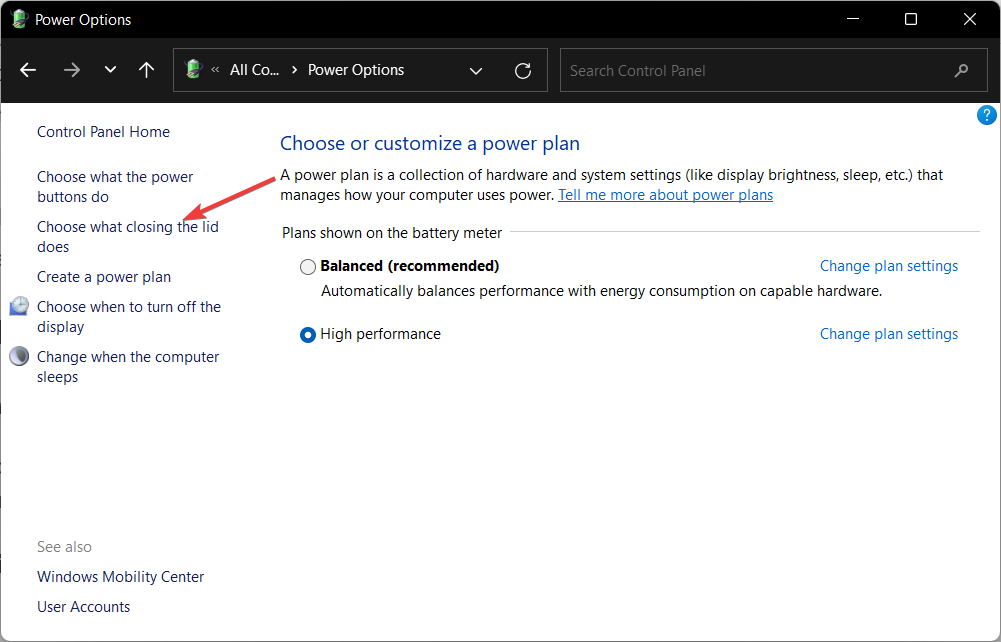This screenshot has height=642, width=1001.
Task: Open help via the question mark icon
Action: 986,116
